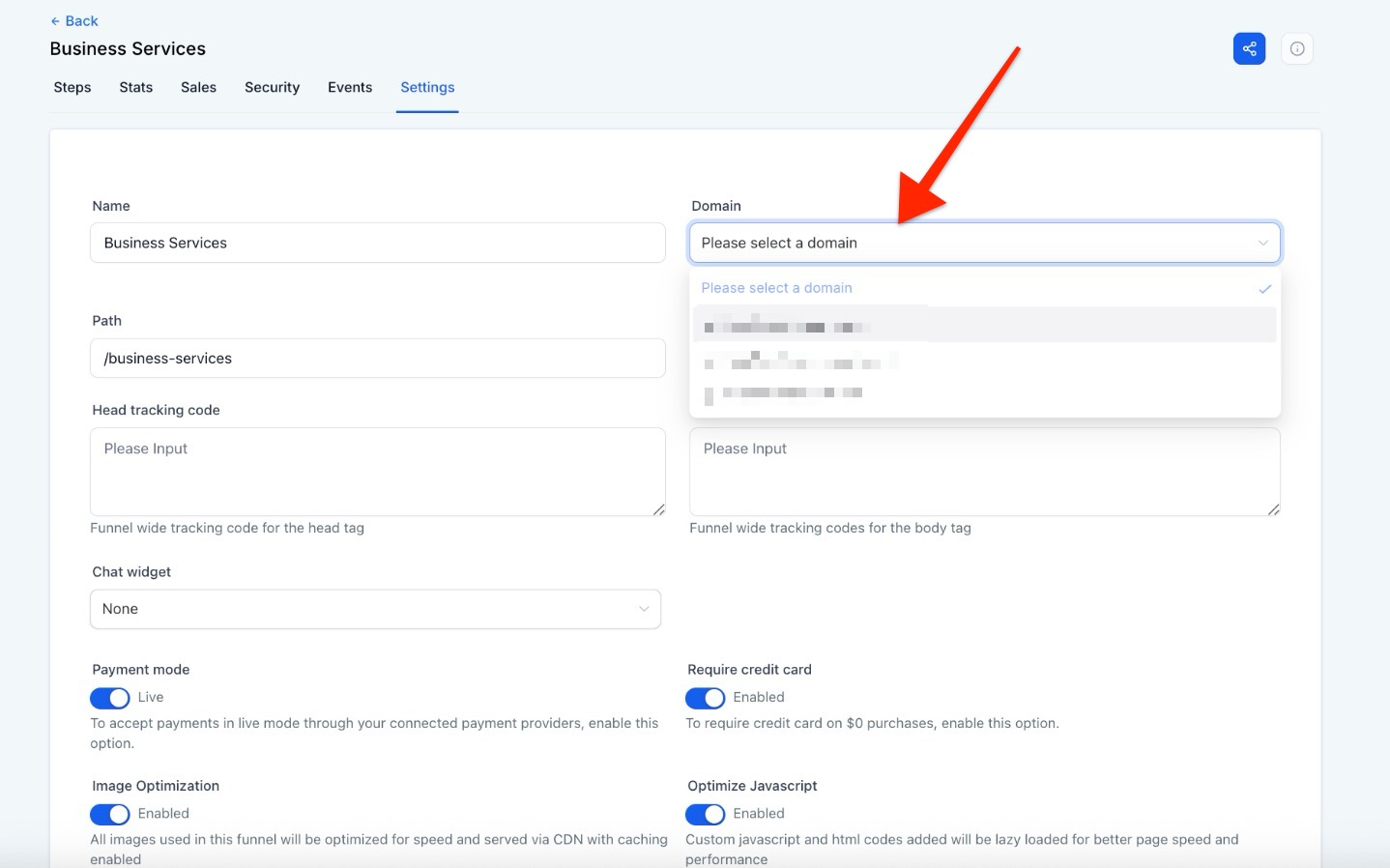This screenshot has width=1390, height=868.
Task: Expand the Chat widget dropdown
Action: click(375, 609)
